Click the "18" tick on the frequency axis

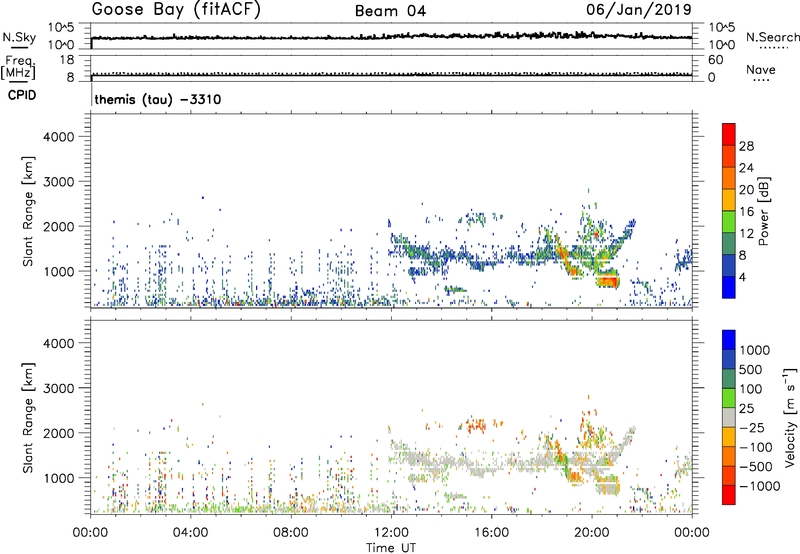(67, 60)
